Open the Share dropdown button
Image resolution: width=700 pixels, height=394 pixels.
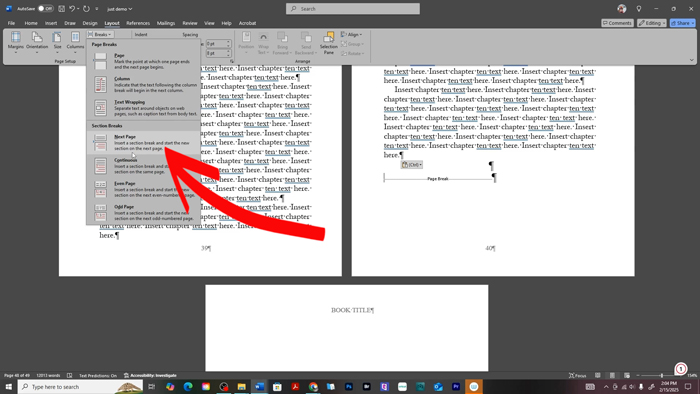tap(683, 23)
